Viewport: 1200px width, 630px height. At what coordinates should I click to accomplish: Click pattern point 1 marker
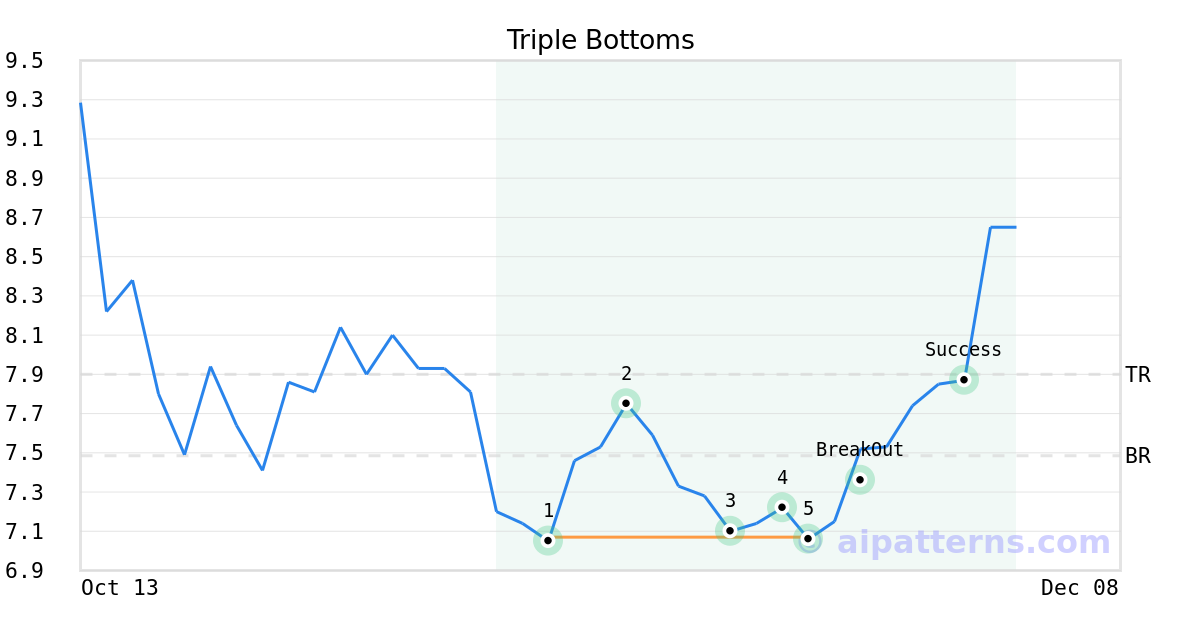[548, 540]
